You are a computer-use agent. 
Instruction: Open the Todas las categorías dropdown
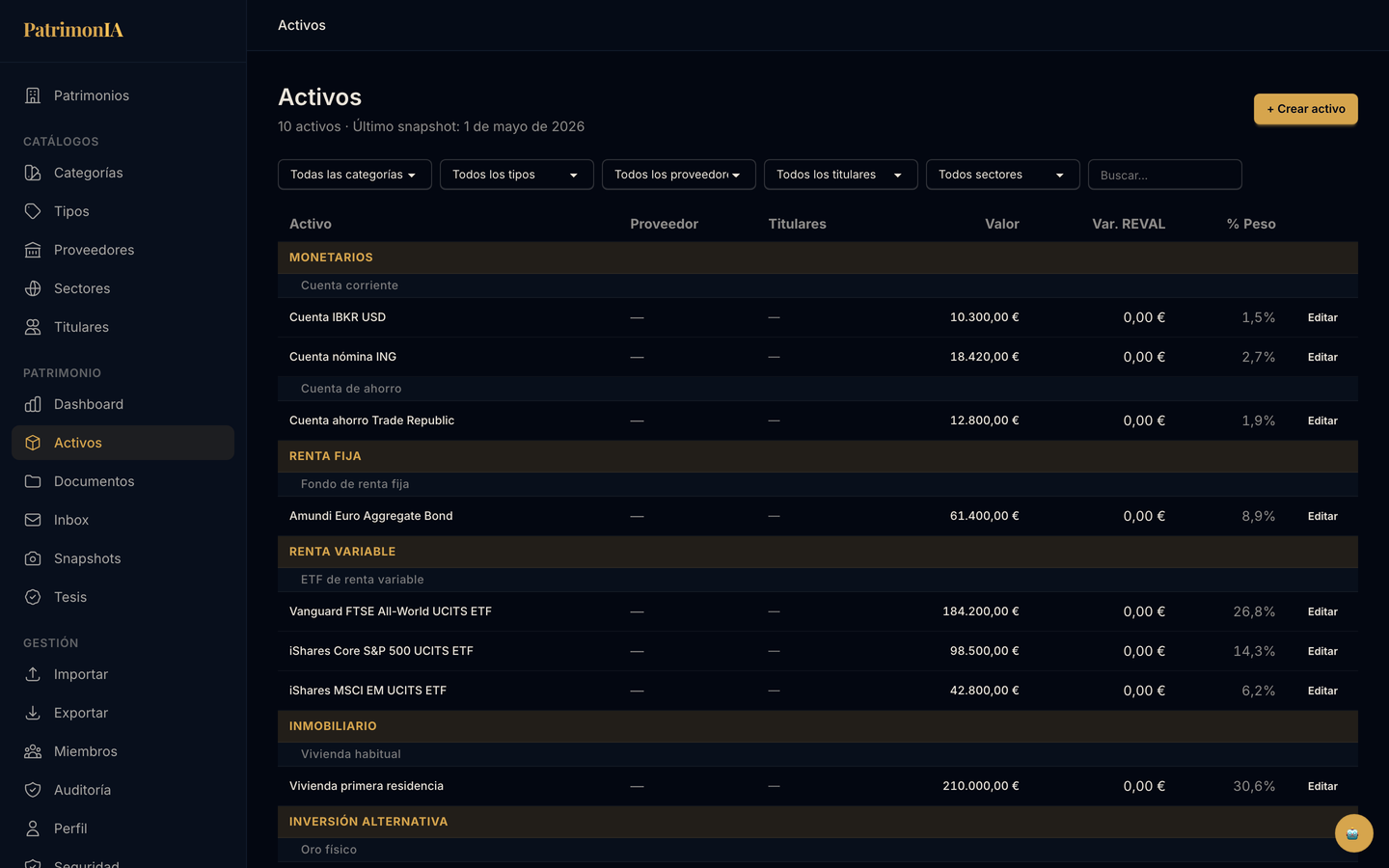tap(355, 175)
